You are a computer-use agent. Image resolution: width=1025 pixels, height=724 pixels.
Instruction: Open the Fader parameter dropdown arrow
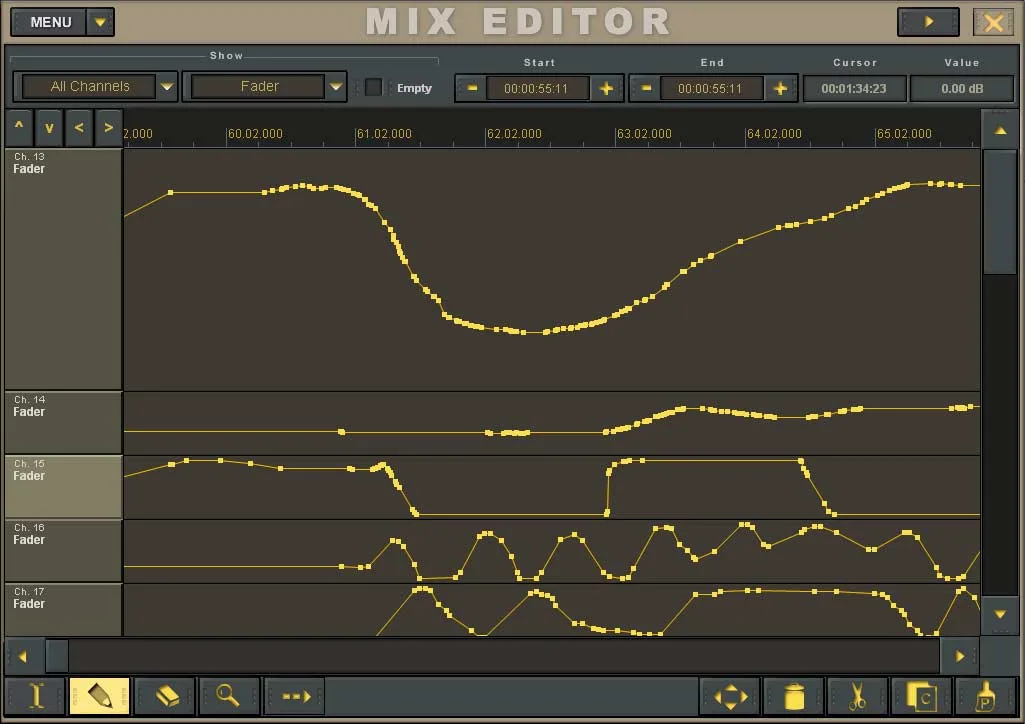336,86
